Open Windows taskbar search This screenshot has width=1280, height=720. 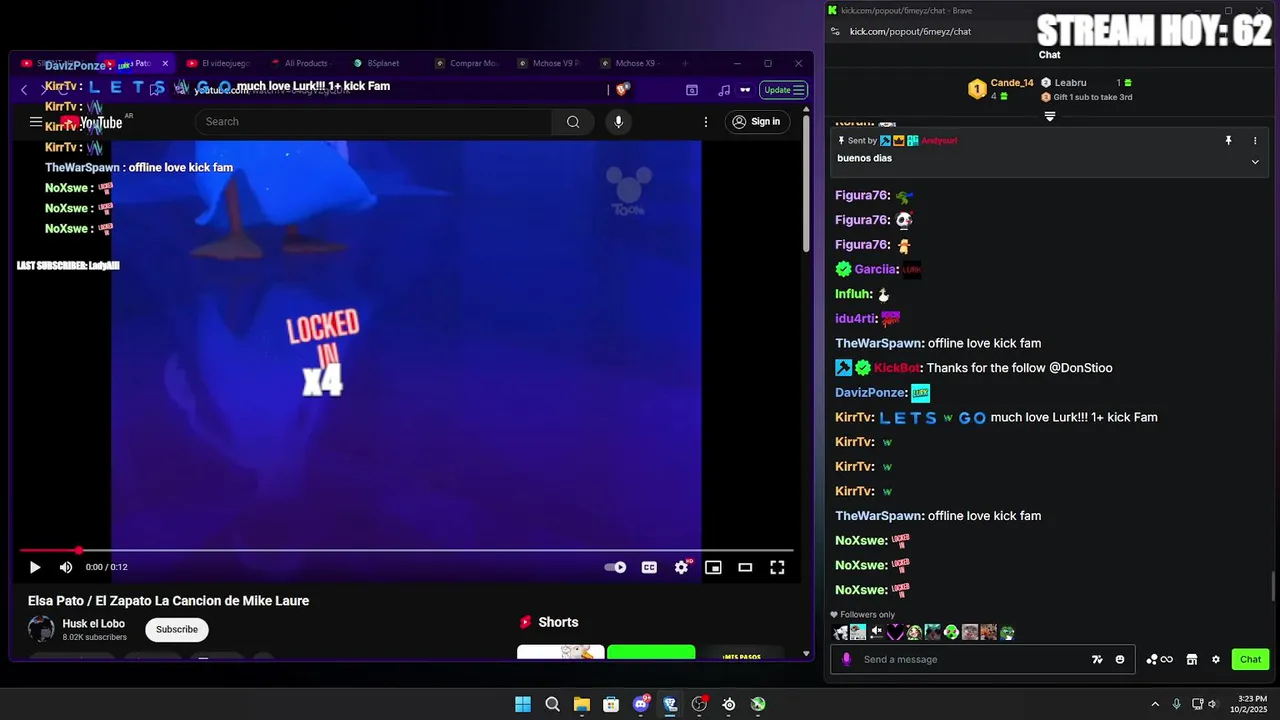point(552,704)
